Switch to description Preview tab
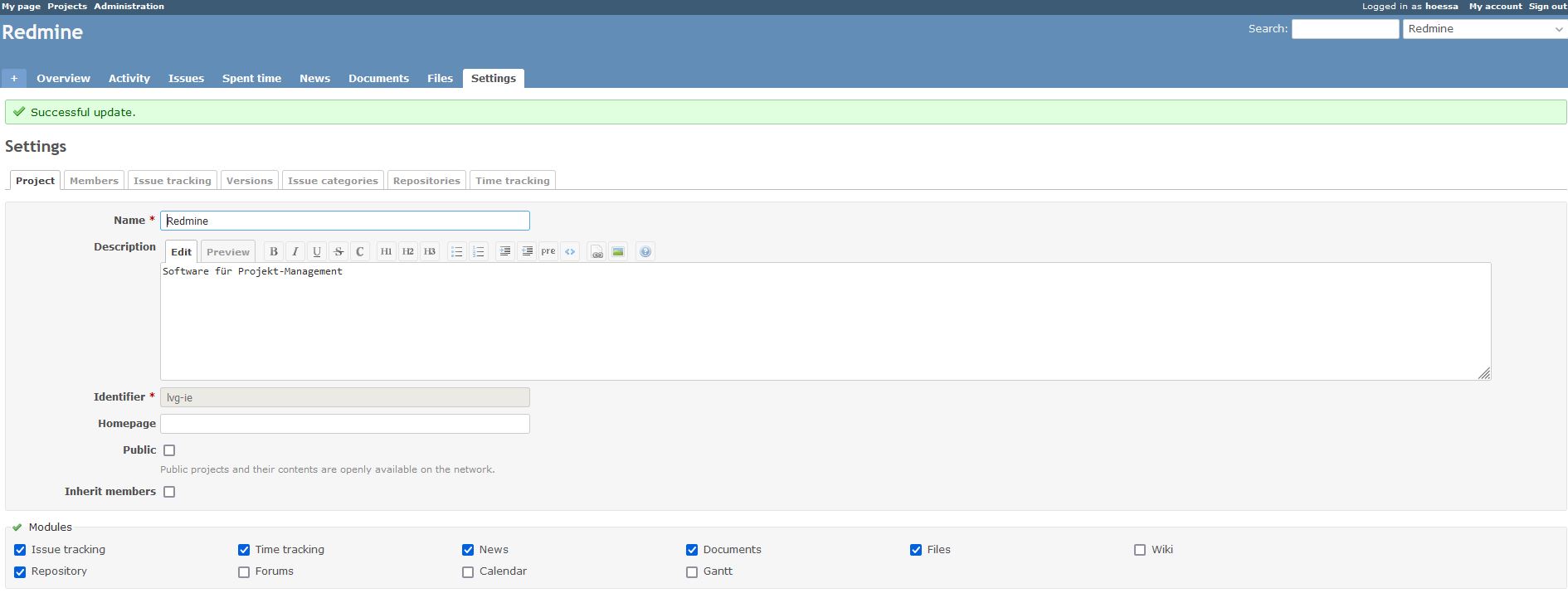The width and height of the screenshot is (1568, 593). [228, 252]
